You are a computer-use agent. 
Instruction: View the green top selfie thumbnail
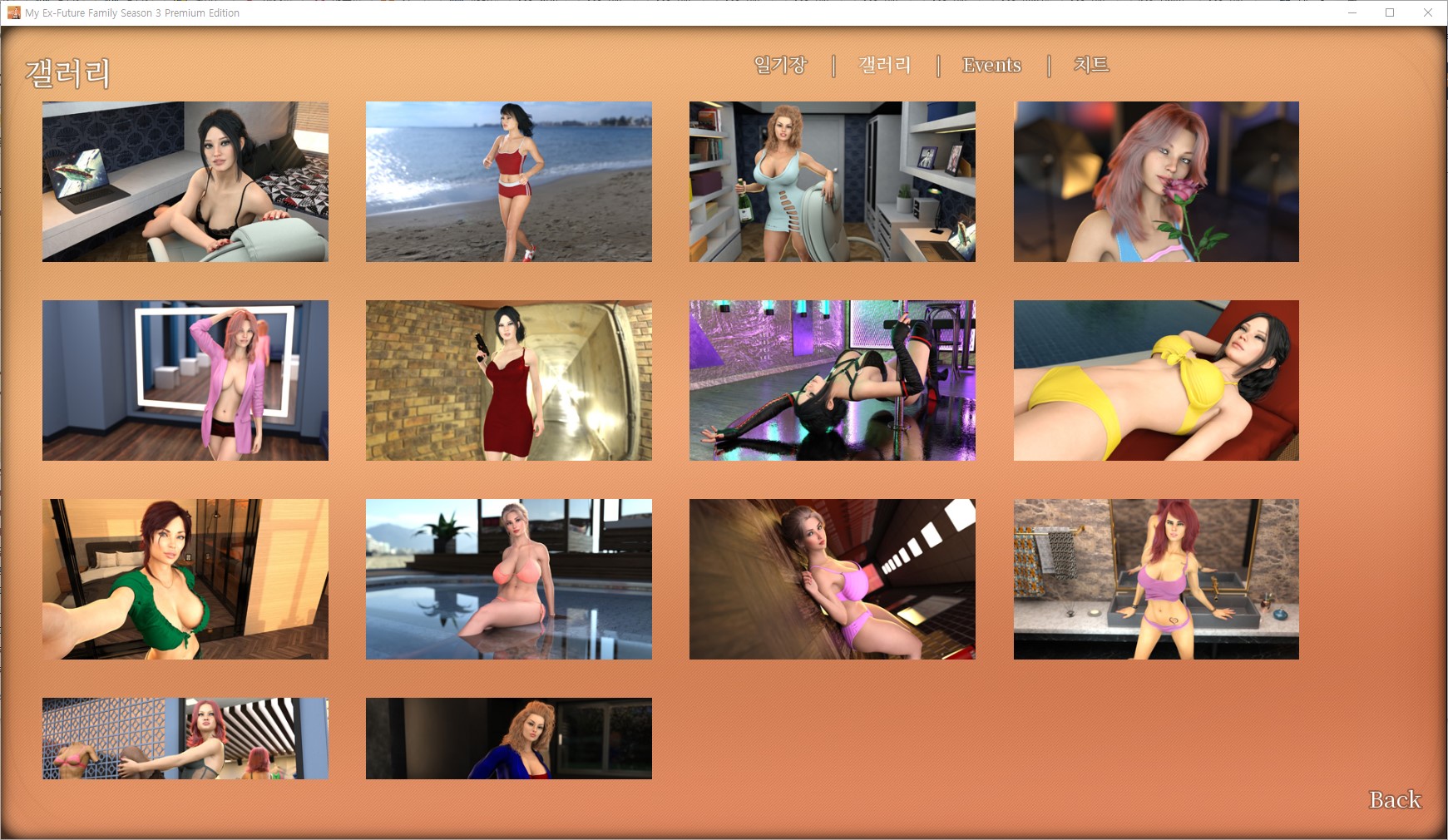pyautogui.click(x=185, y=580)
